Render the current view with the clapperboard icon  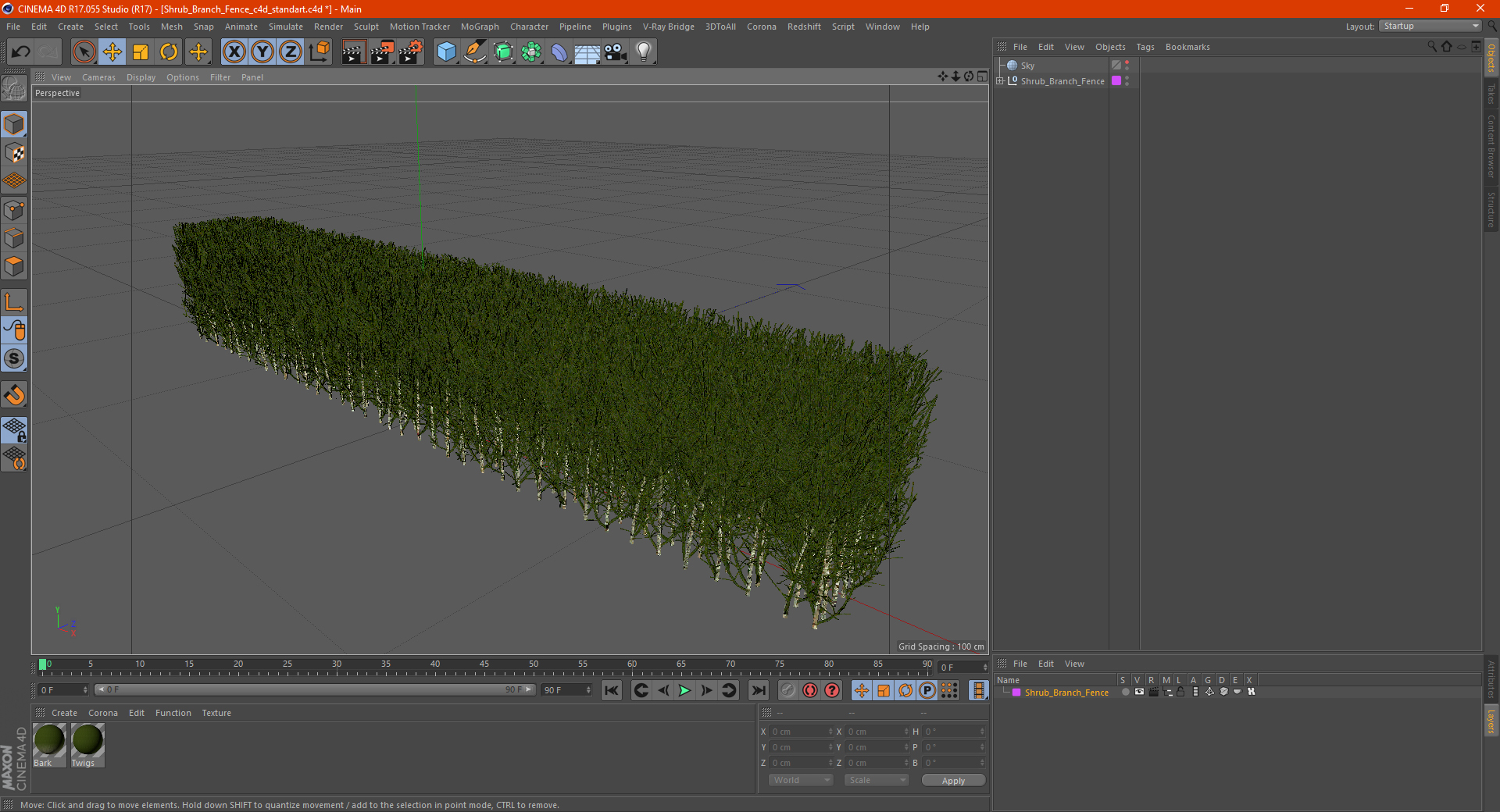353,52
